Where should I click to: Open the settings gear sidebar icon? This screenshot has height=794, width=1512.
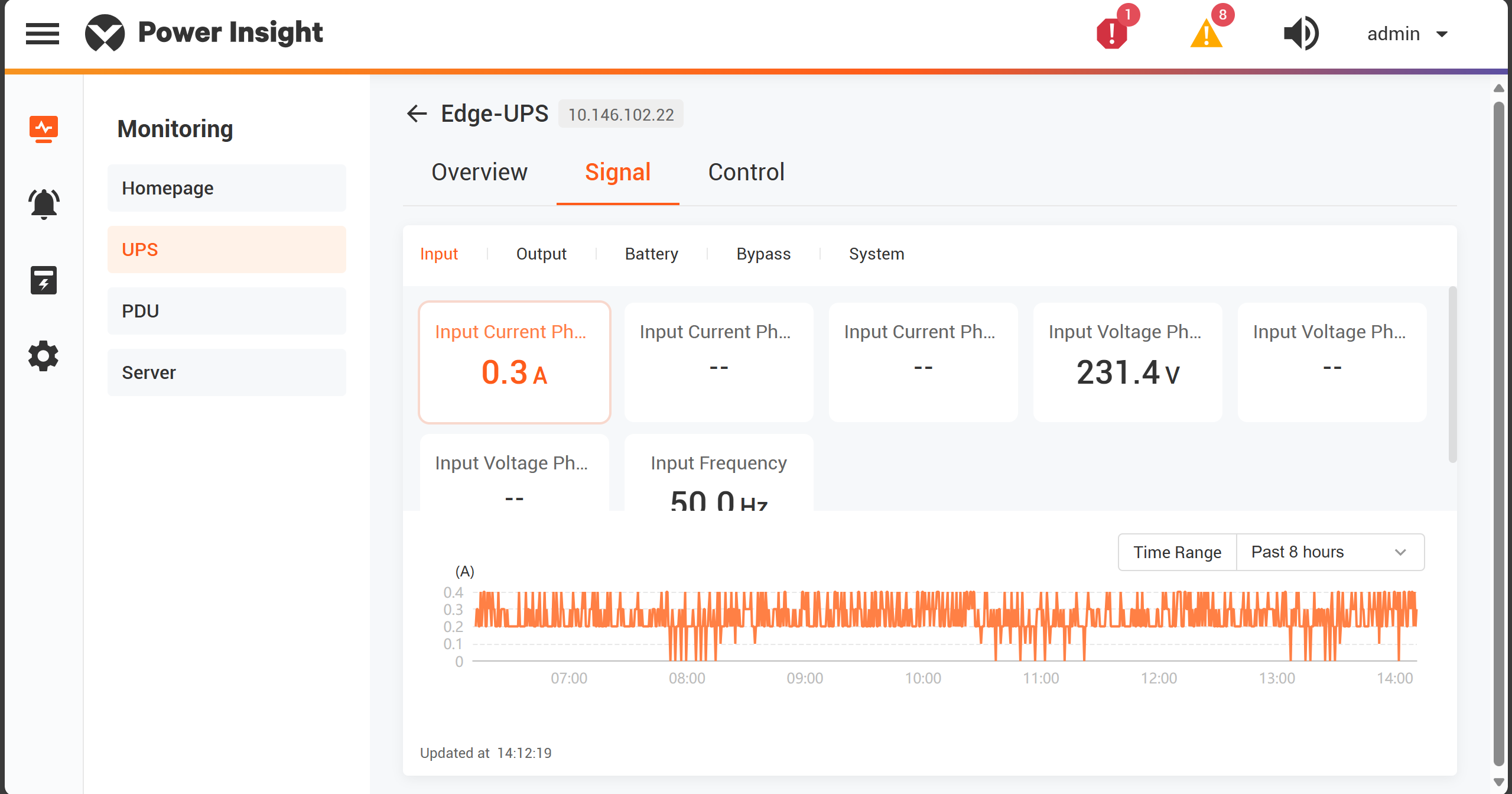click(44, 356)
